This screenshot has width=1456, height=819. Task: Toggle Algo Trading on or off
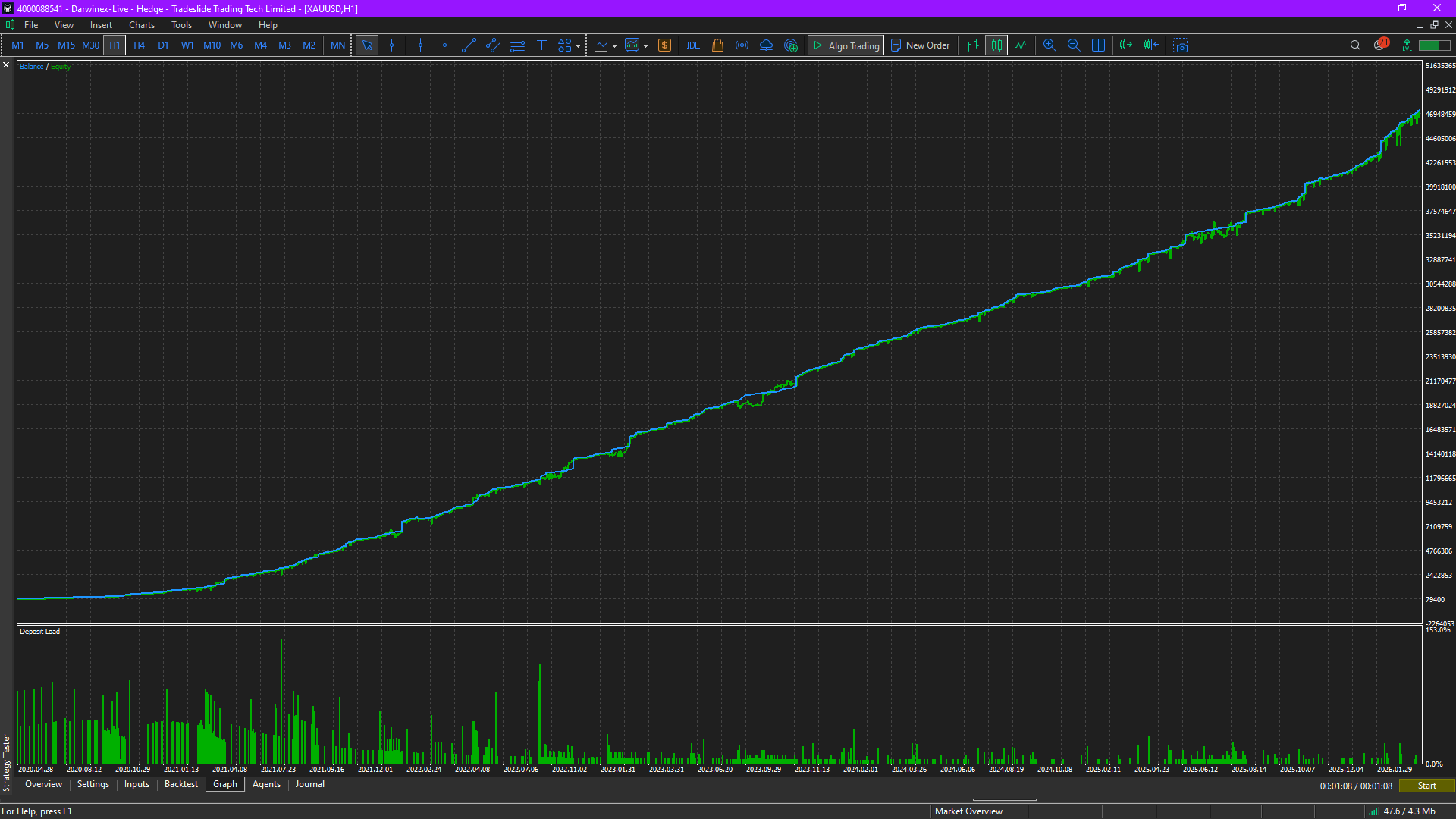846,45
